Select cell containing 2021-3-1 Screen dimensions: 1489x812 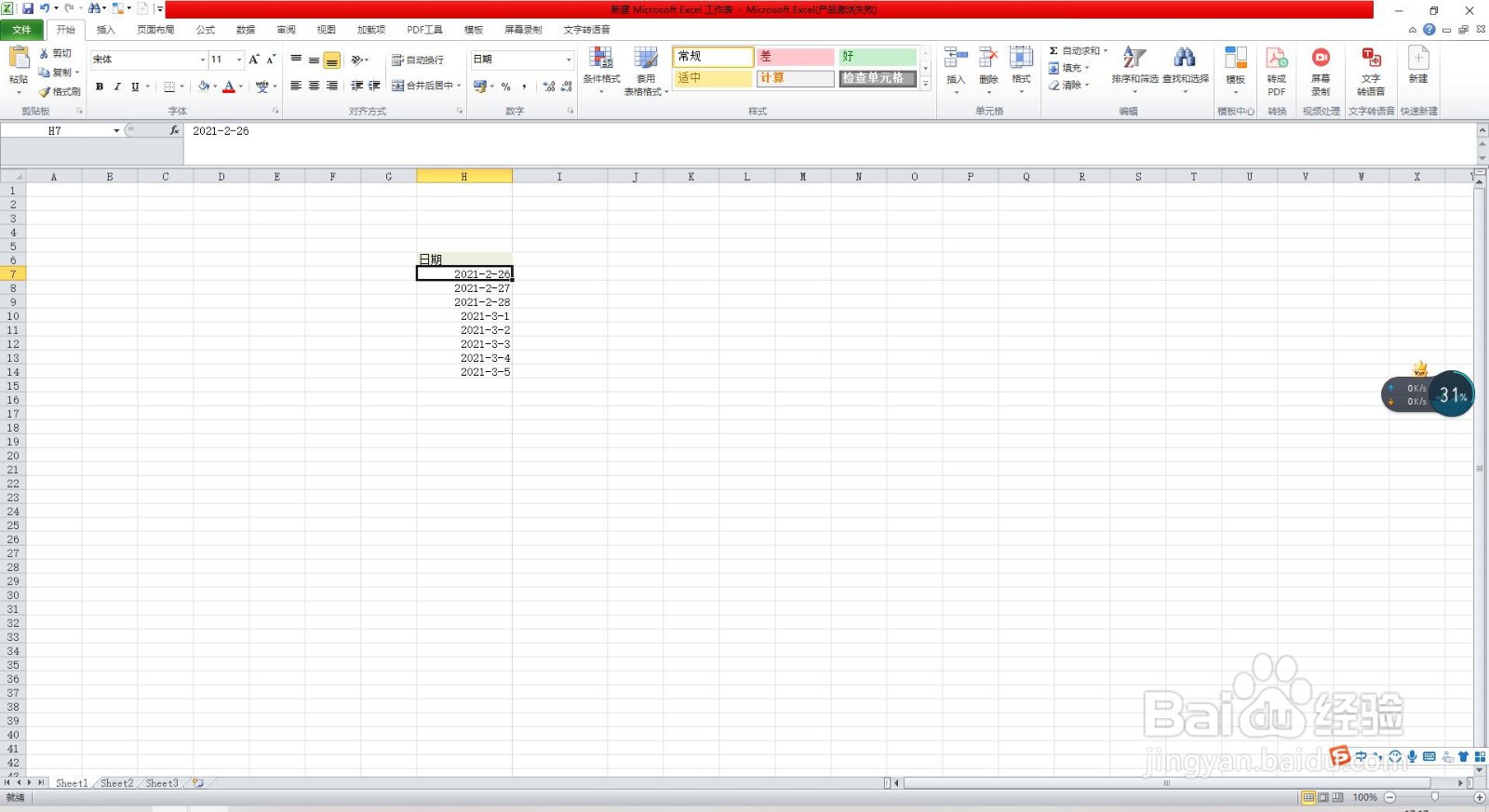tap(464, 316)
